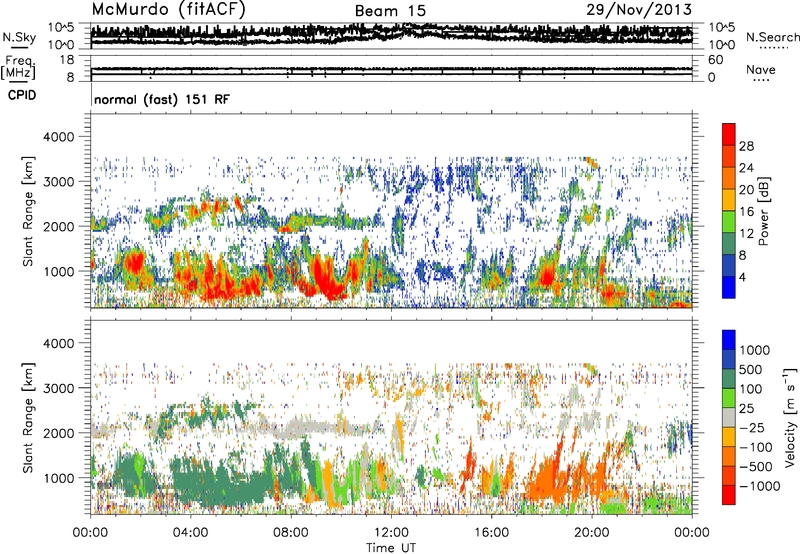Click the '04:00' time axis label

point(190,533)
